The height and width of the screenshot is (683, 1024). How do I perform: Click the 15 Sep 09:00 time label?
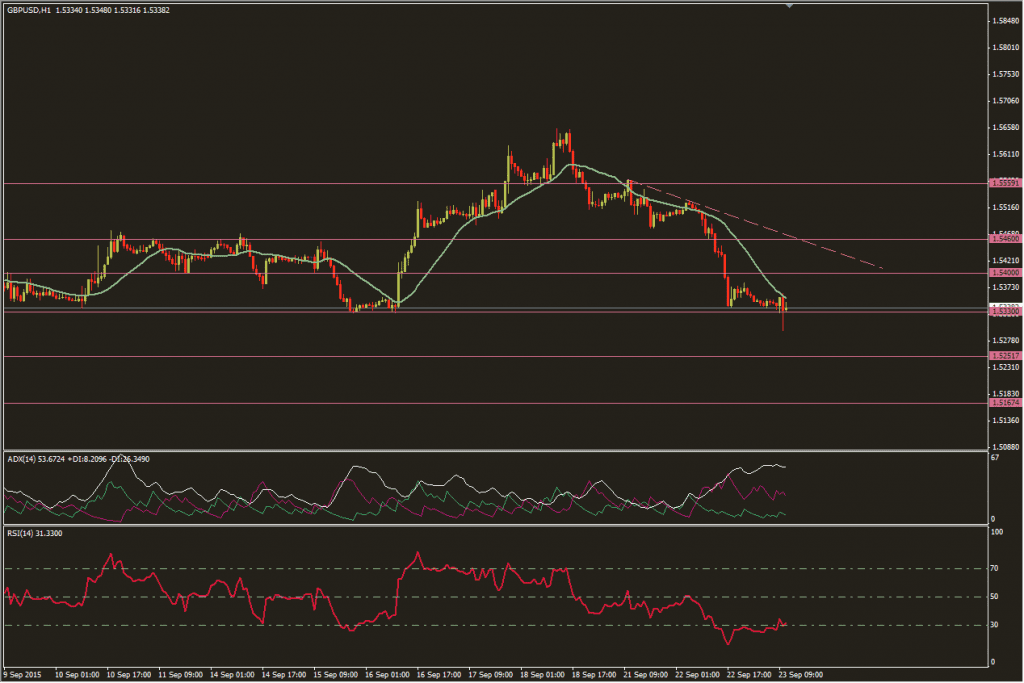click(x=336, y=675)
